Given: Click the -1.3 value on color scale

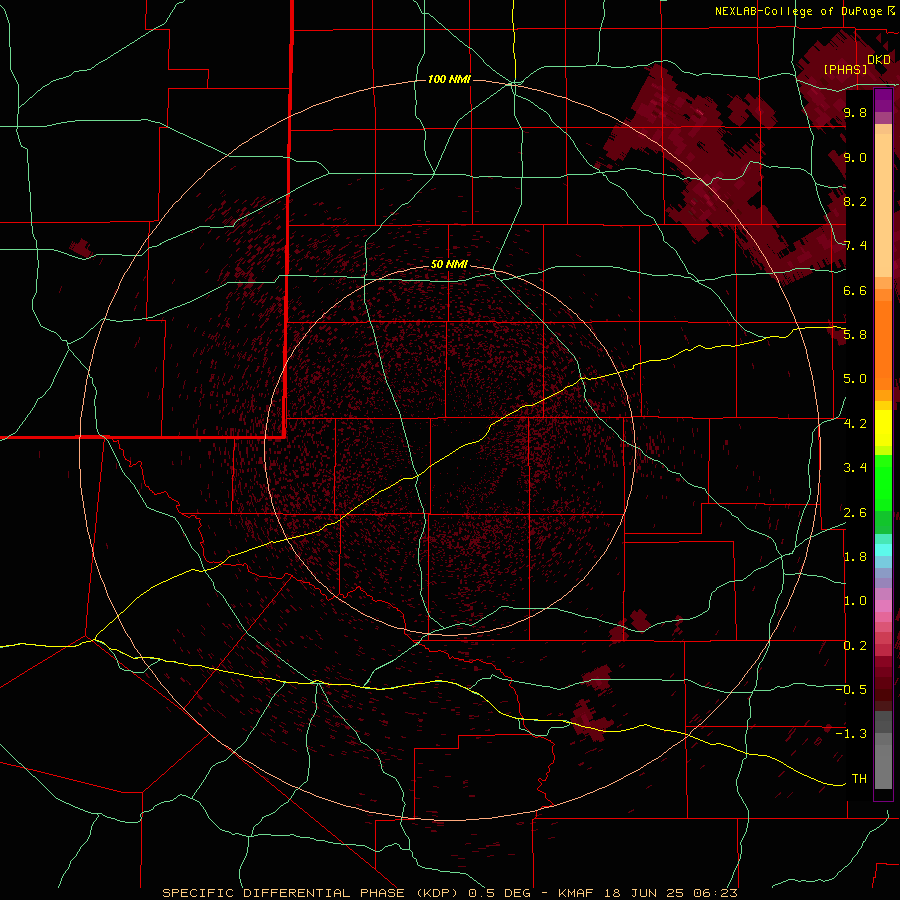Looking at the screenshot, I should [852, 734].
